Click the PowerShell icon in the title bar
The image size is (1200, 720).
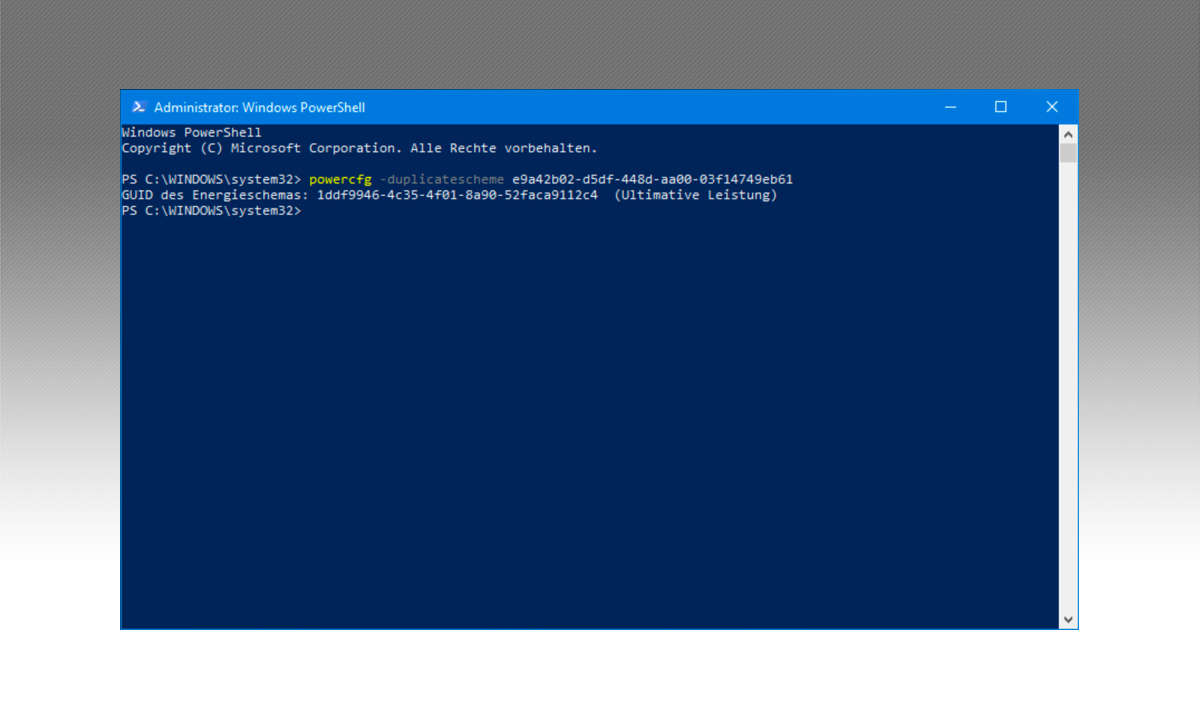point(139,107)
